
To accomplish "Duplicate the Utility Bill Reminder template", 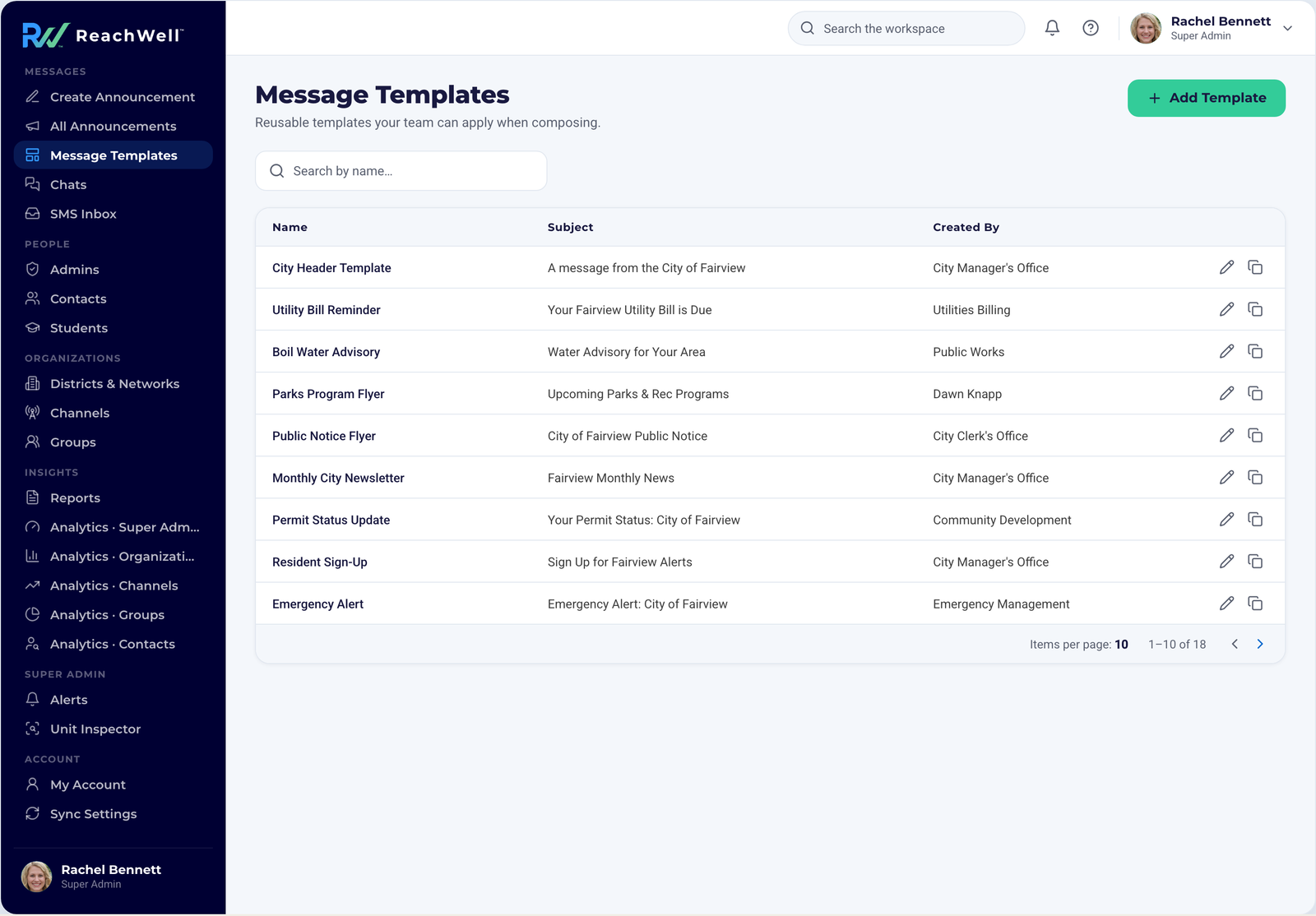I will pyautogui.click(x=1255, y=309).
